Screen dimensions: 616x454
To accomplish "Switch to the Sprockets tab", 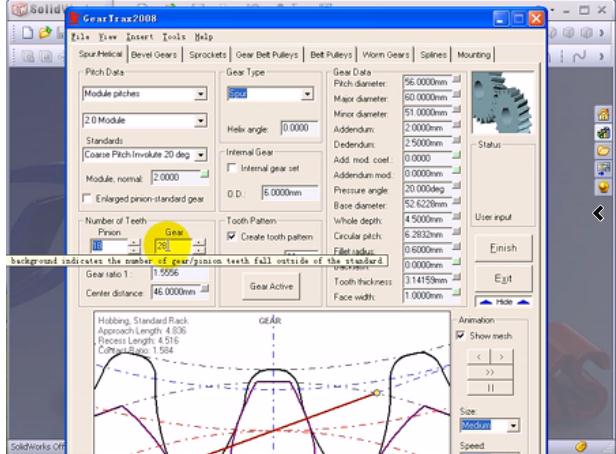I will coord(208,55).
